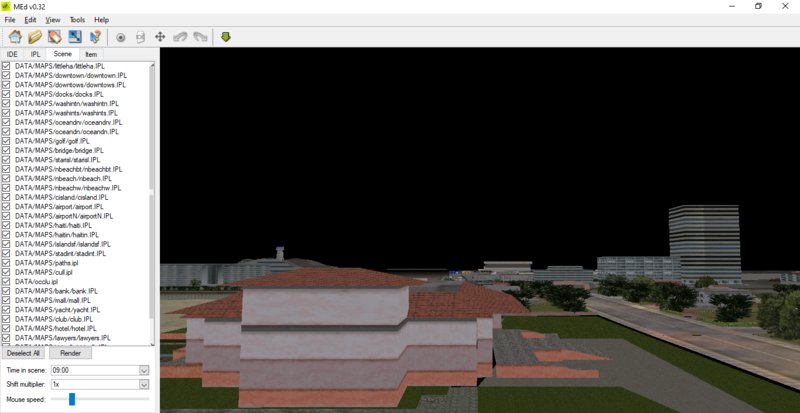The width and height of the screenshot is (800, 413).
Task: Click the greyed document toolbar icon
Action: pyautogui.click(x=140, y=37)
